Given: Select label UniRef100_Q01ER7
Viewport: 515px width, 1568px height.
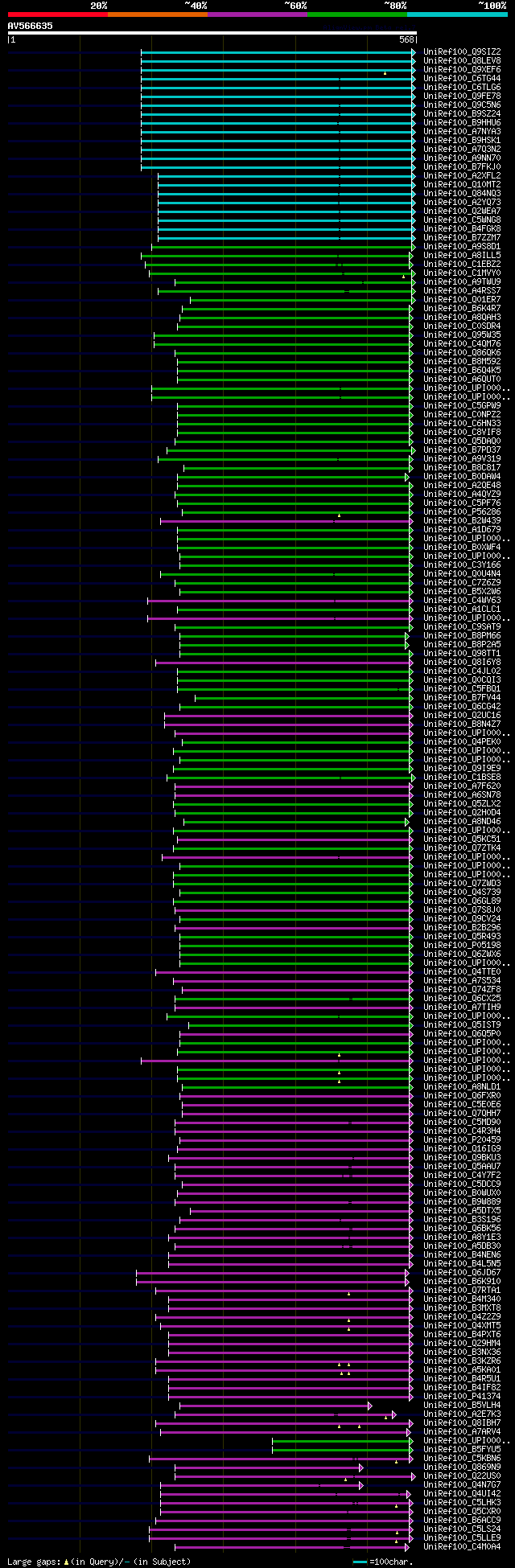Looking at the screenshot, I should click(x=462, y=300).
